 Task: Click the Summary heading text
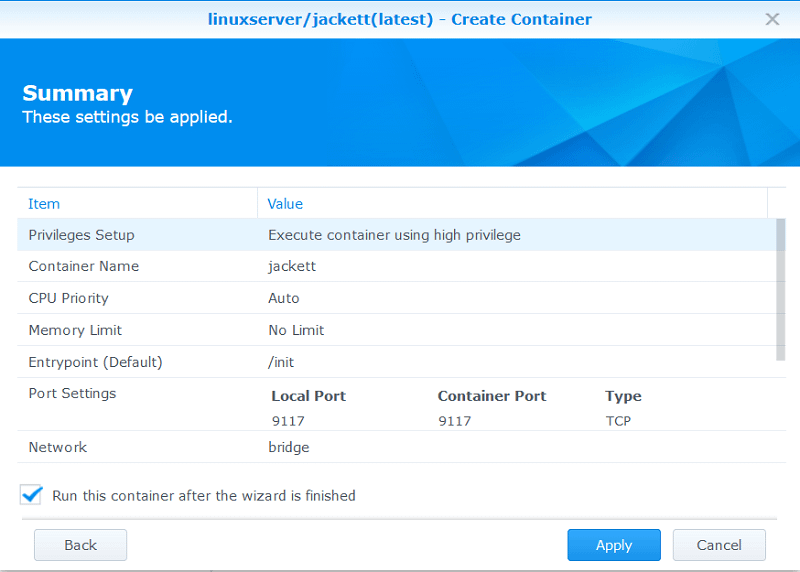click(x=78, y=93)
